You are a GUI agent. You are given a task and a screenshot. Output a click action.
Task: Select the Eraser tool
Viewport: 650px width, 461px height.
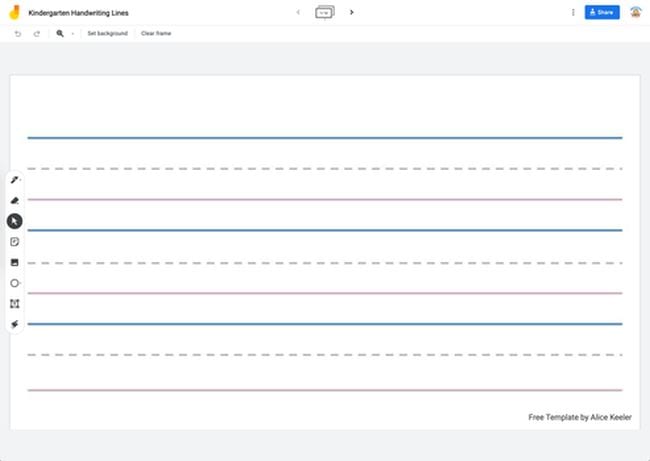[15, 201]
